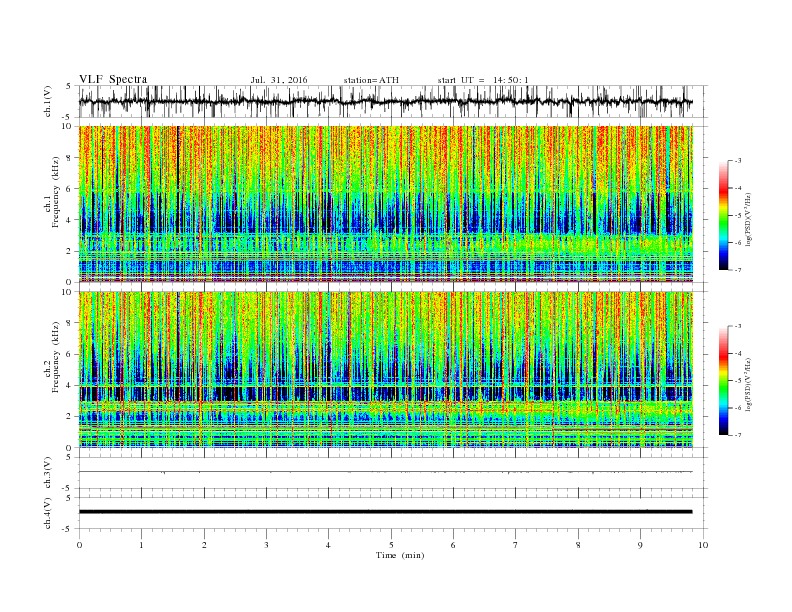Viewport: 792px width, 612px height.
Task: Click the "-3" value on ch.1 color bar
Action: tap(737, 161)
